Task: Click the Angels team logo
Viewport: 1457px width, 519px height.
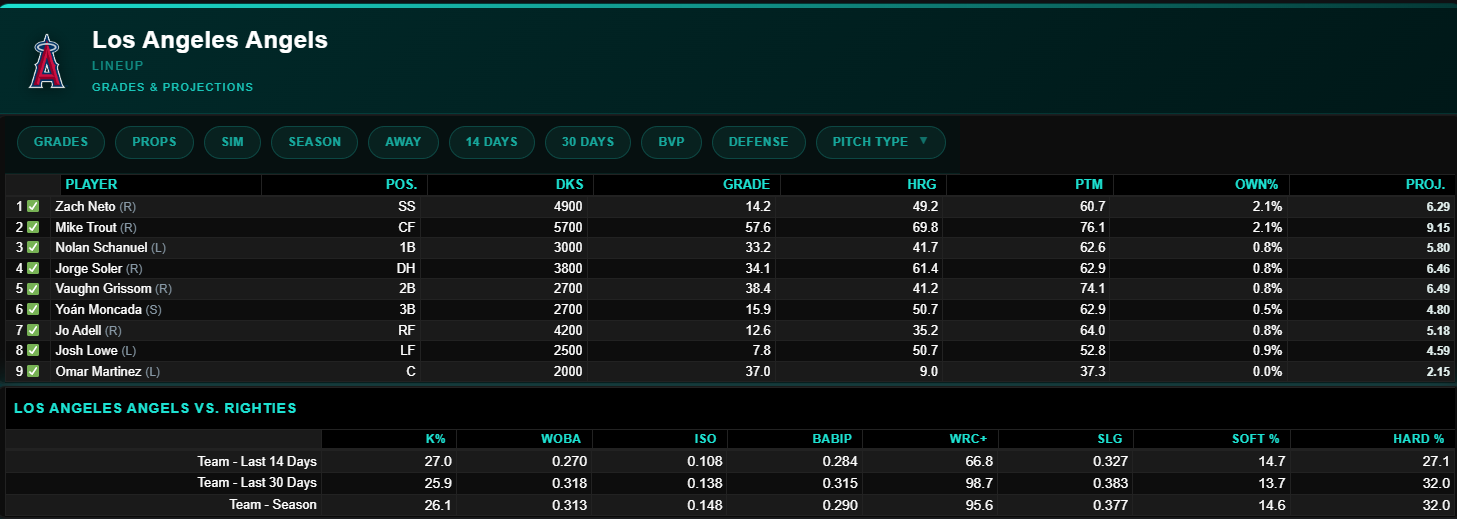Action: [x=46, y=62]
